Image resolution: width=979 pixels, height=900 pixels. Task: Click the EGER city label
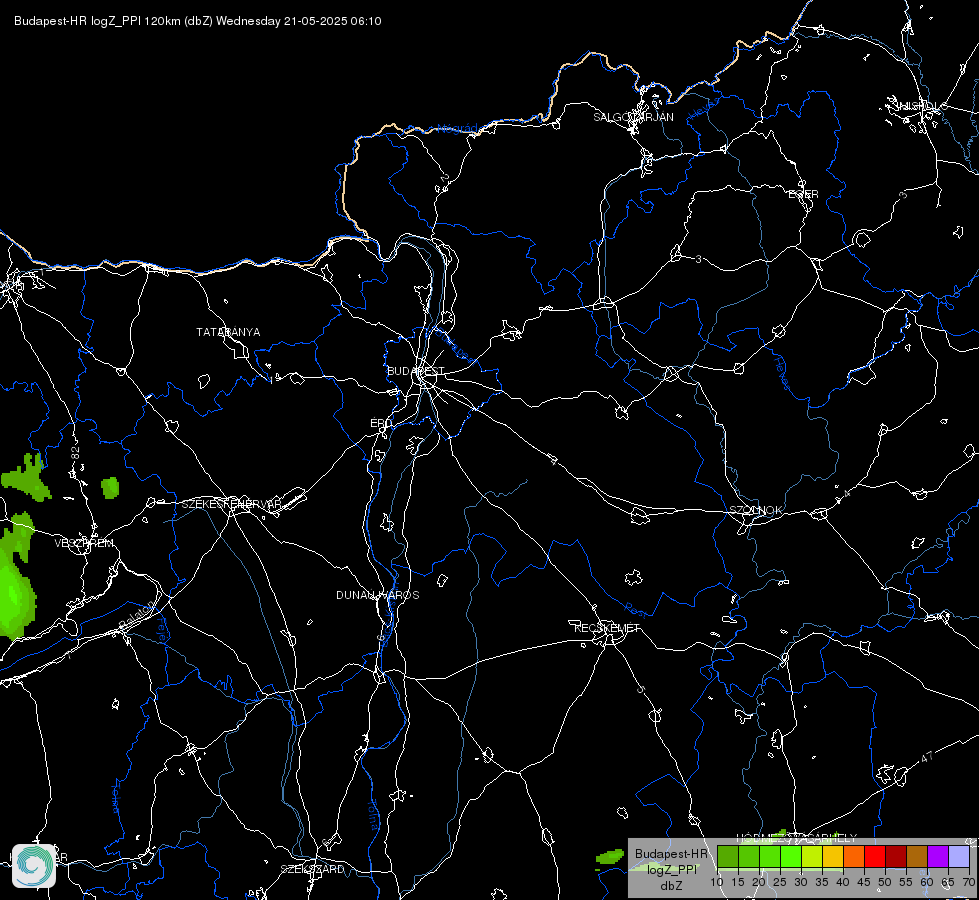click(803, 194)
